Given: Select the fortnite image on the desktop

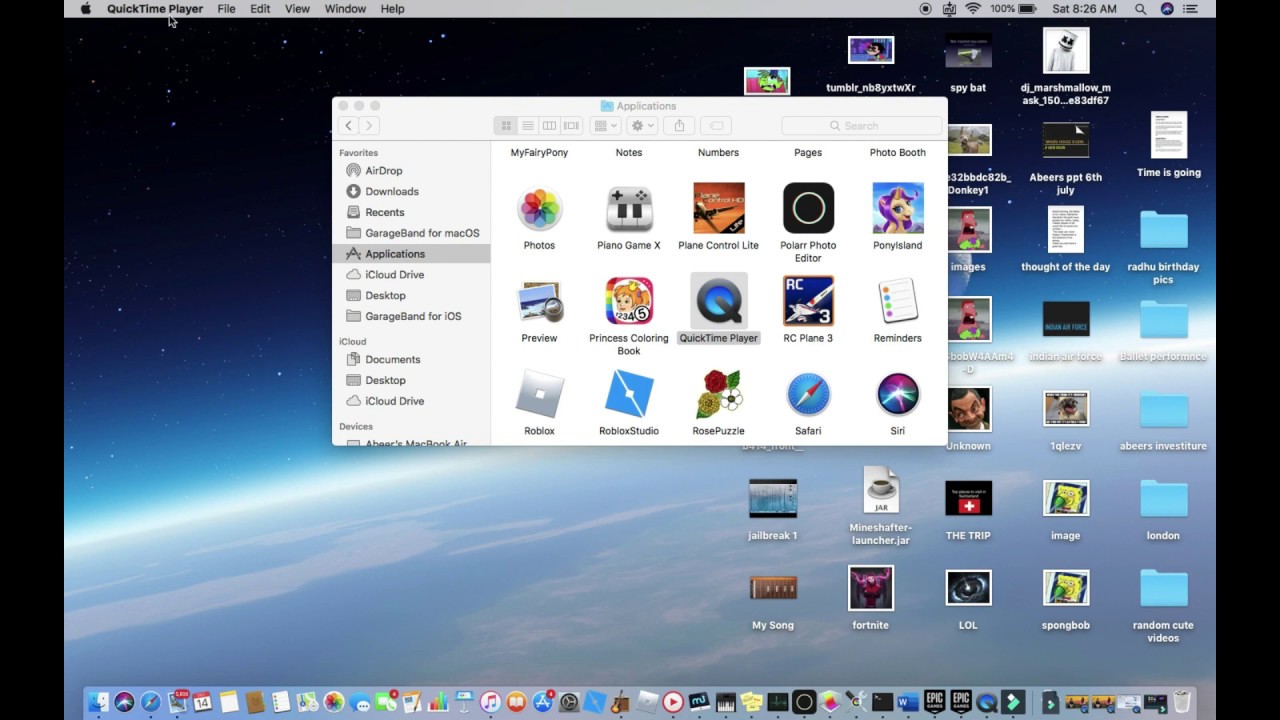Looking at the screenshot, I should 870,588.
